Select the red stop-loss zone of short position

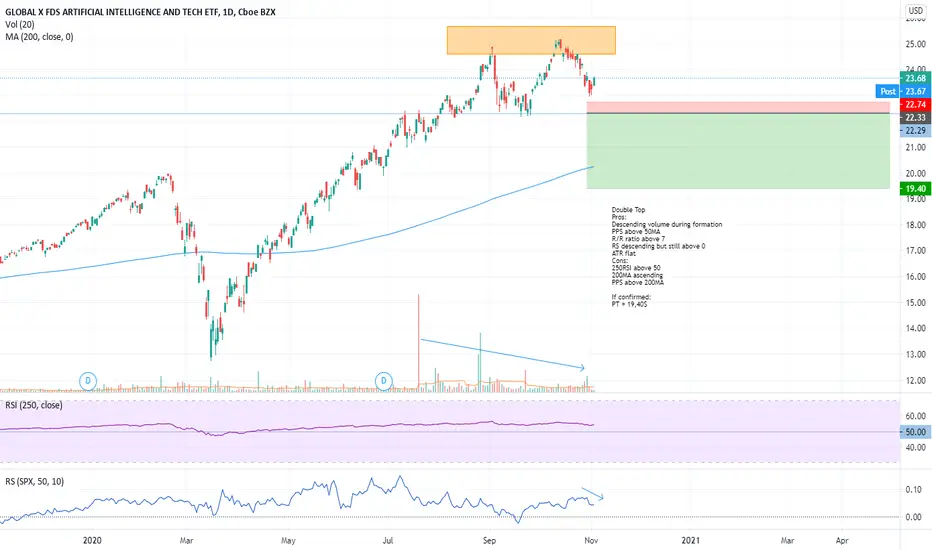click(738, 107)
